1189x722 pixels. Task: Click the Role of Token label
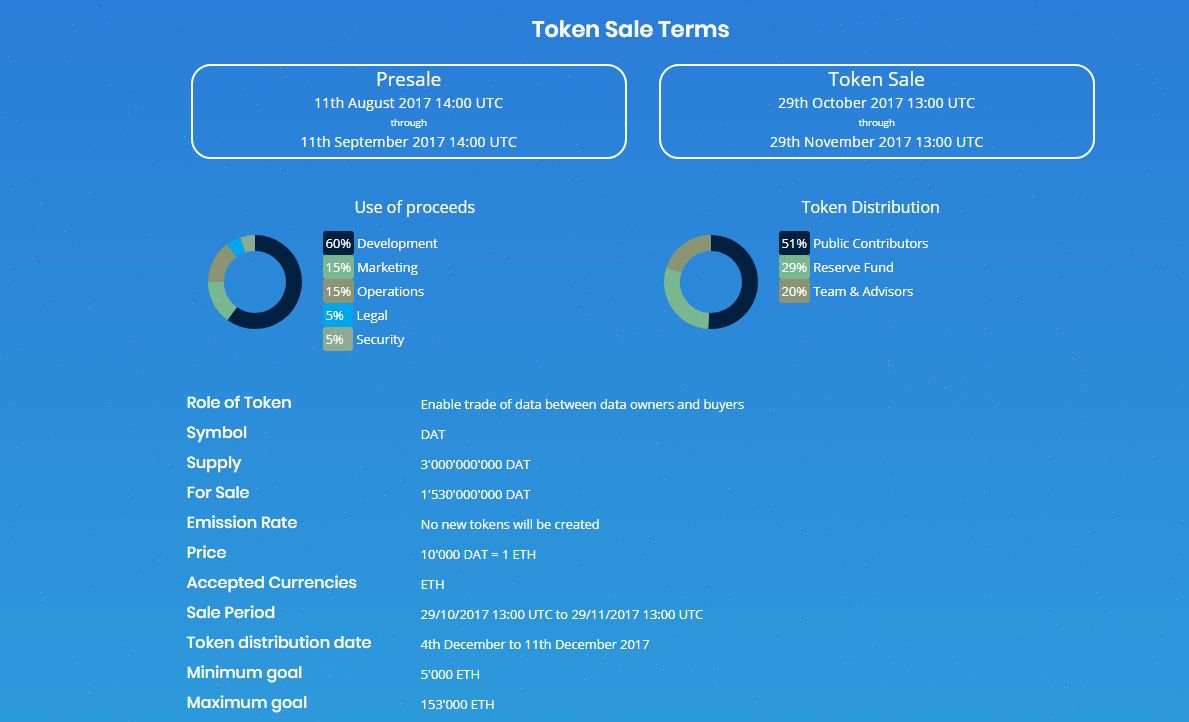coord(239,402)
